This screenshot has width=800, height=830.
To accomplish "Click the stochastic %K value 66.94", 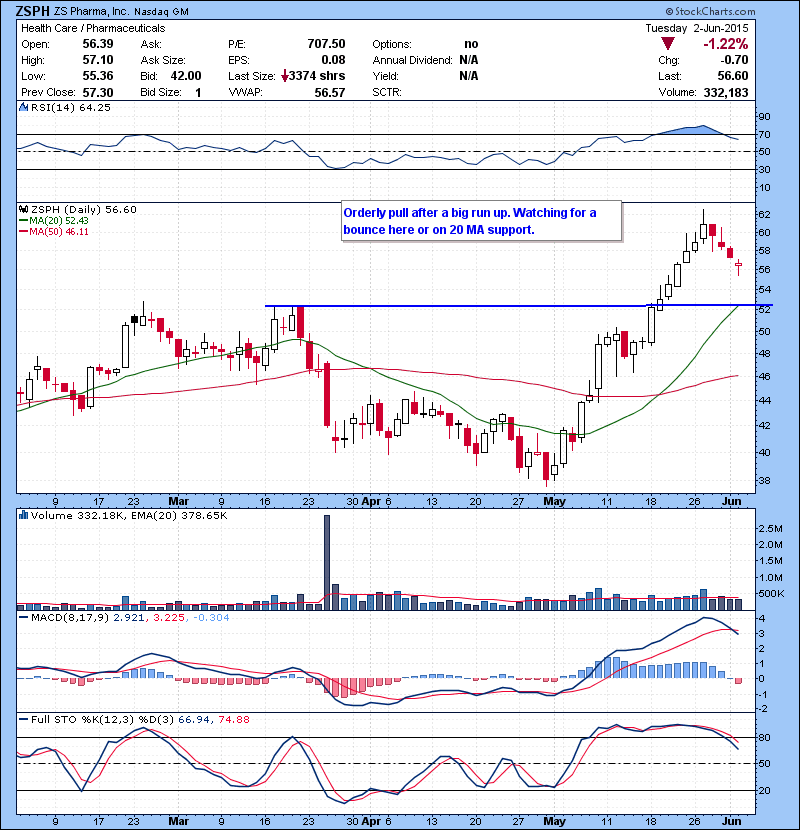I will [193, 719].
